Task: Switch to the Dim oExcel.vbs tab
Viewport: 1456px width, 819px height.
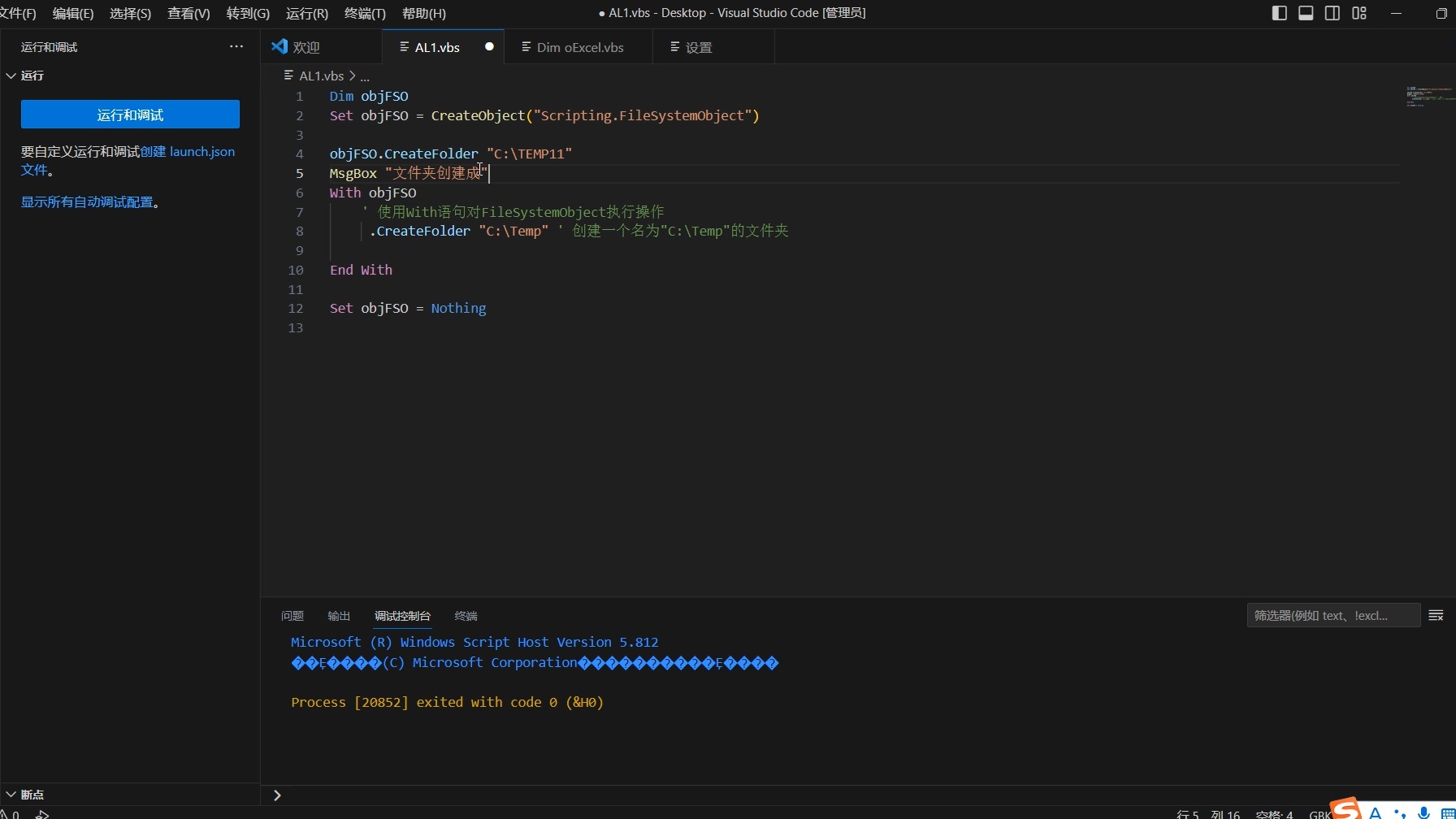Action: click(x=578, y=47)
